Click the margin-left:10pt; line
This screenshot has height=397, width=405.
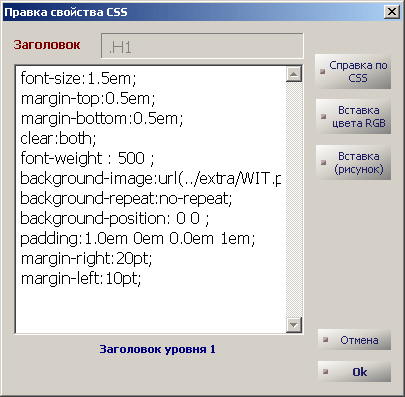[x=81, y=279]
